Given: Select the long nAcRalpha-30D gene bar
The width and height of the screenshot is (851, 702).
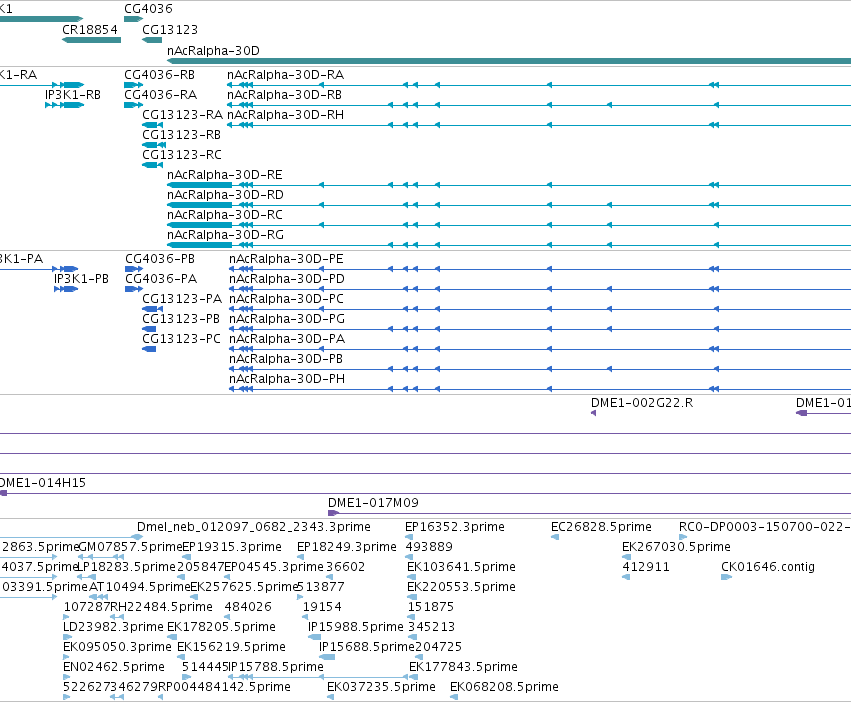Looking at the screenshot, I should [509, 61].
